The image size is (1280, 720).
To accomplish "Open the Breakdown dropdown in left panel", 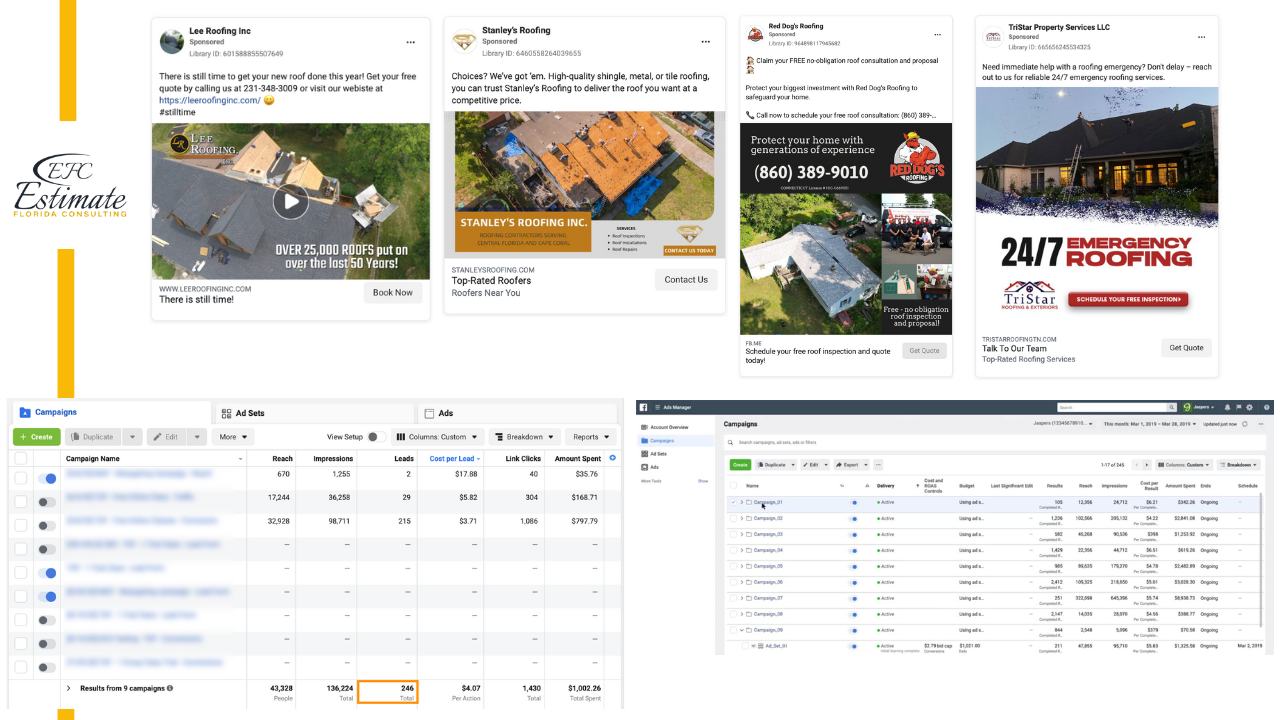I will [523, 437].
